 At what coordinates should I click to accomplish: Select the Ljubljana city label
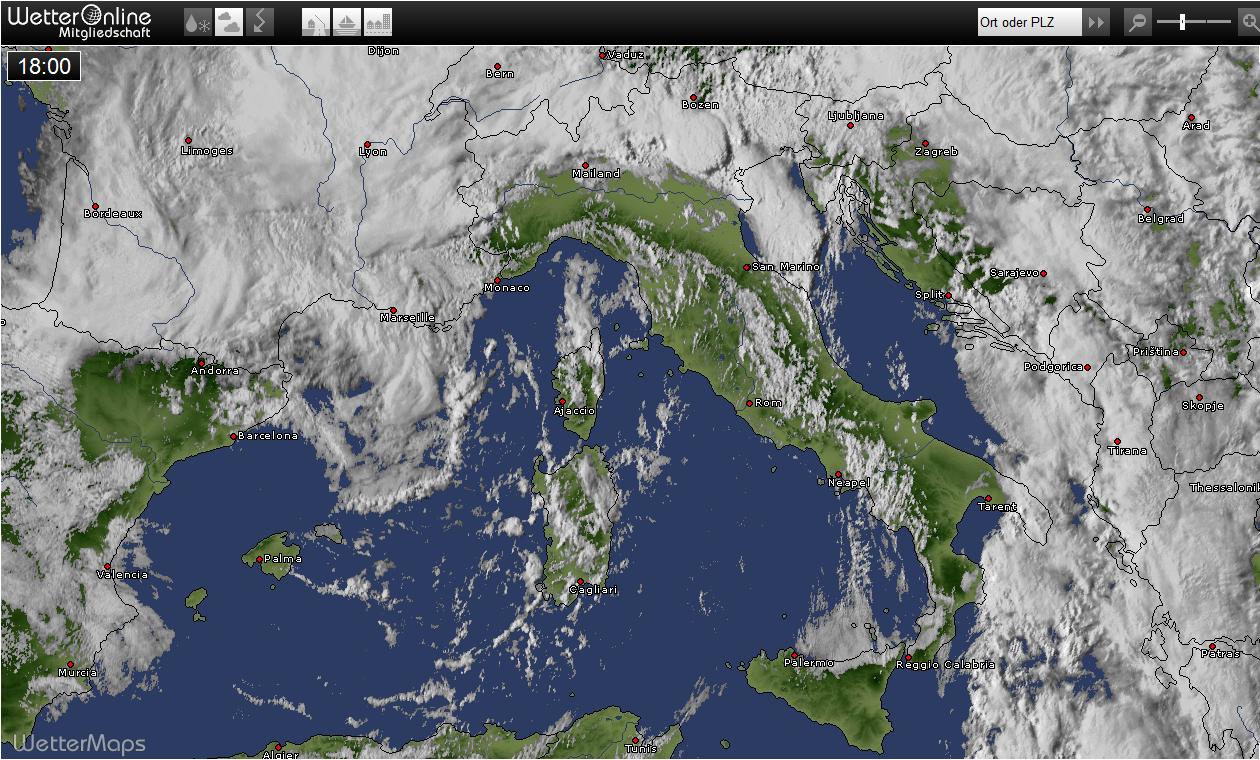point(856,116)
